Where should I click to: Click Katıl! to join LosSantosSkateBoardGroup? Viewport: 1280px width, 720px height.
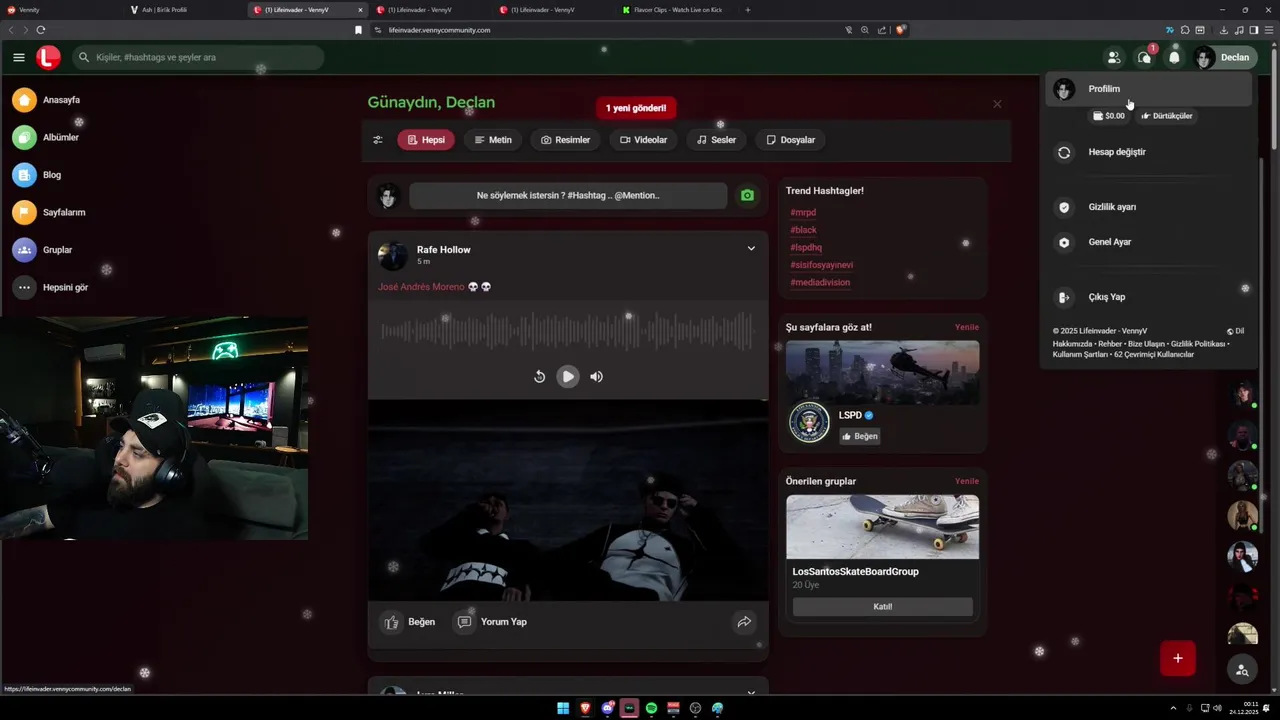[x=882, y=607]
